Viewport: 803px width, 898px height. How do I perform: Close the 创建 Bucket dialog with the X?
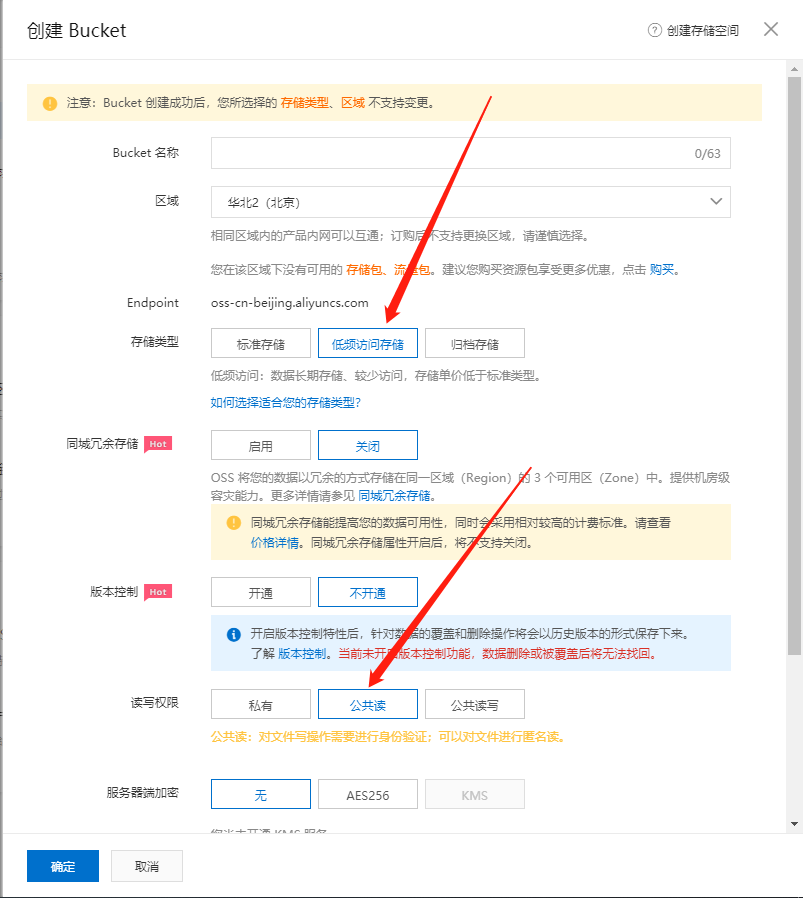(771, 29)
